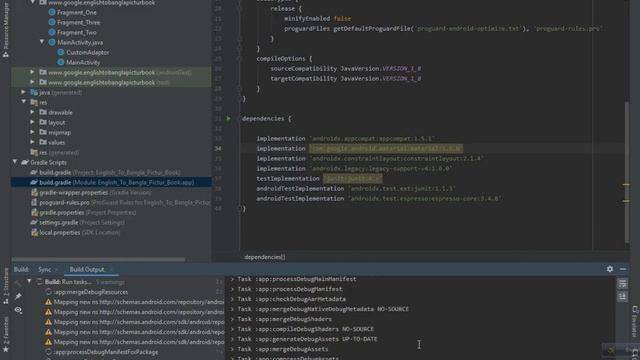The image size is (640, 360).
Task: Click the highlighted junit dependency string
Action: [353, 178]
